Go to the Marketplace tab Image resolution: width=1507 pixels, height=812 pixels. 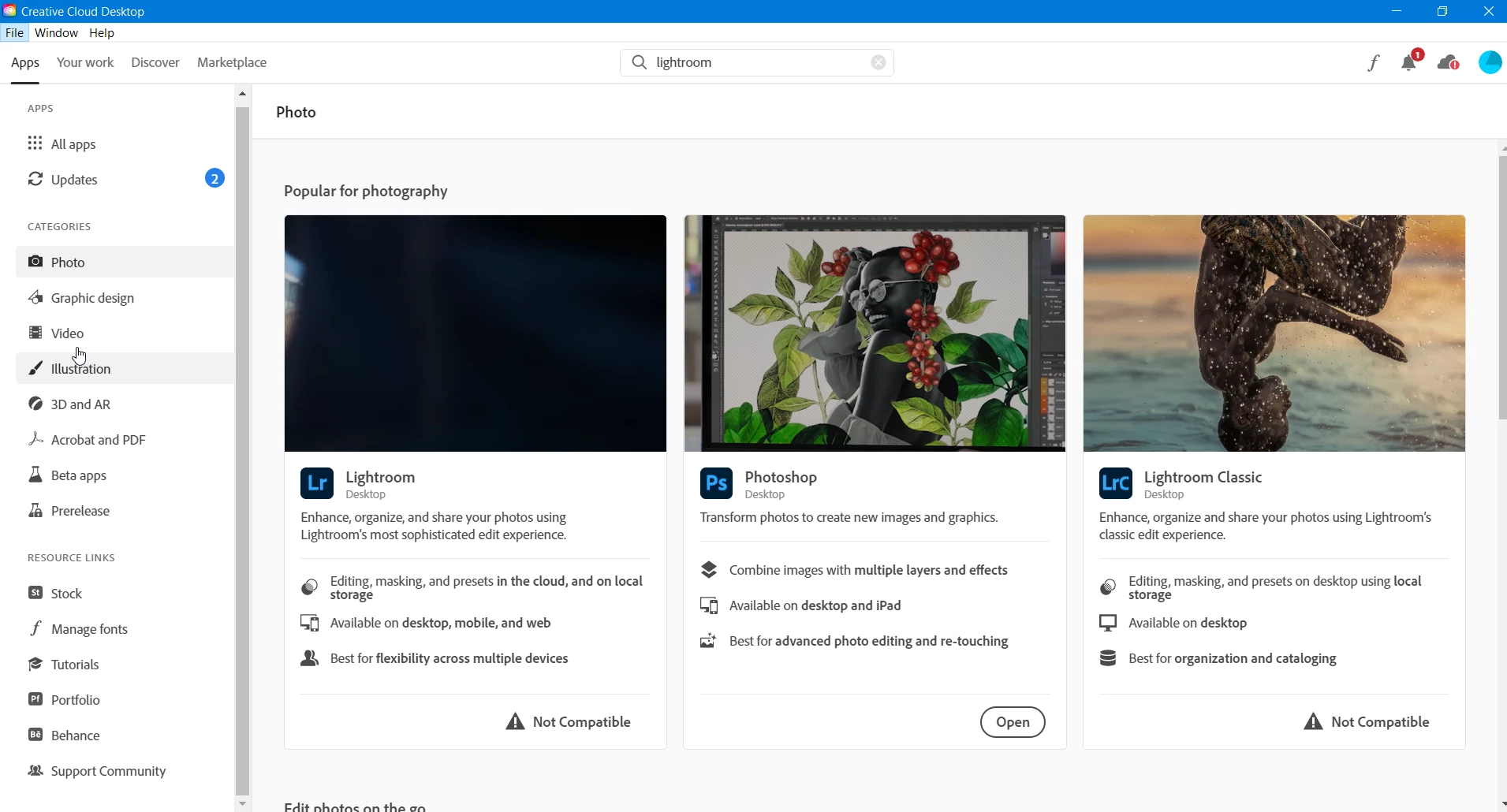[x=232, y=62]
